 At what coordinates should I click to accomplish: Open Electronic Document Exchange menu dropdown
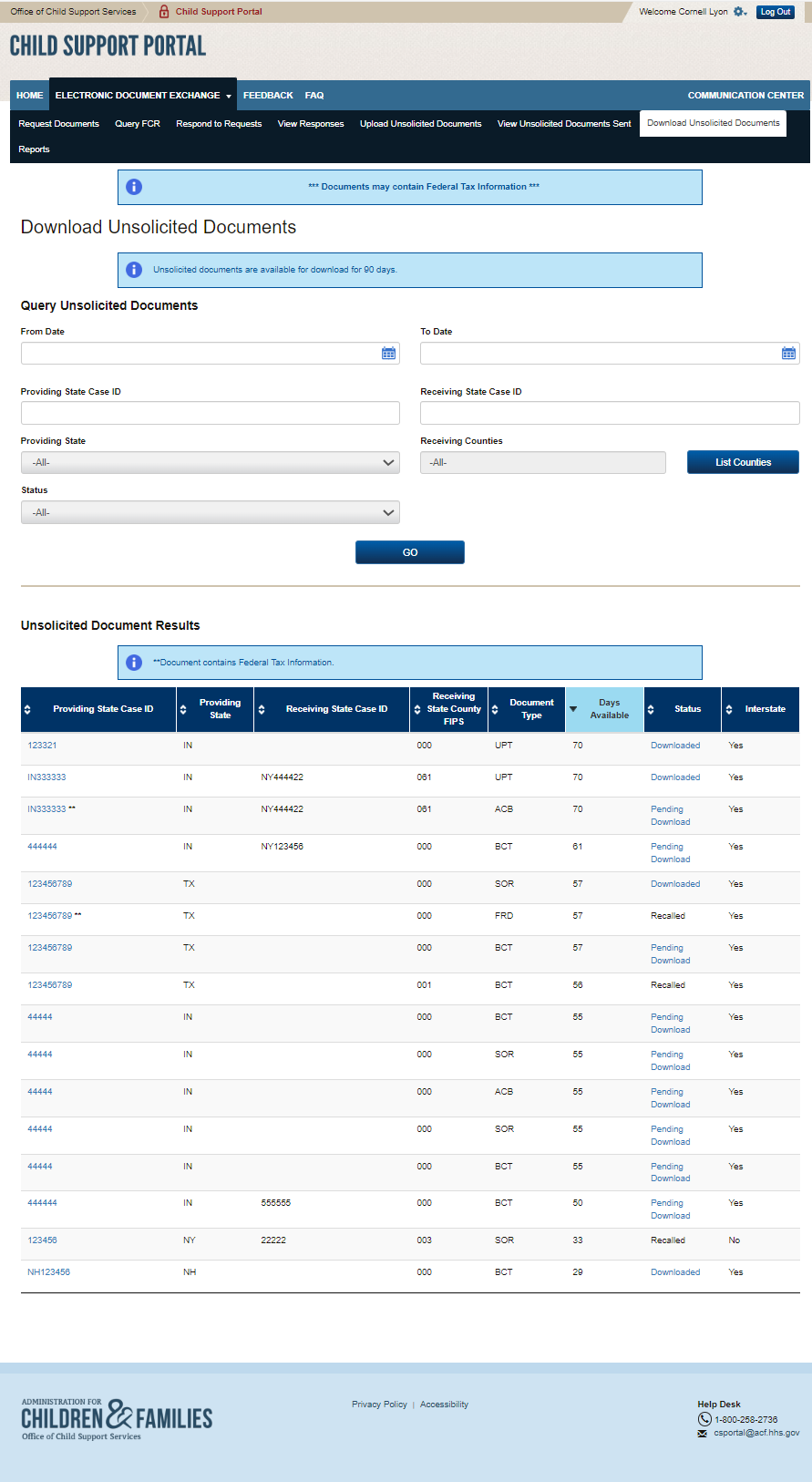click(142, 96)
